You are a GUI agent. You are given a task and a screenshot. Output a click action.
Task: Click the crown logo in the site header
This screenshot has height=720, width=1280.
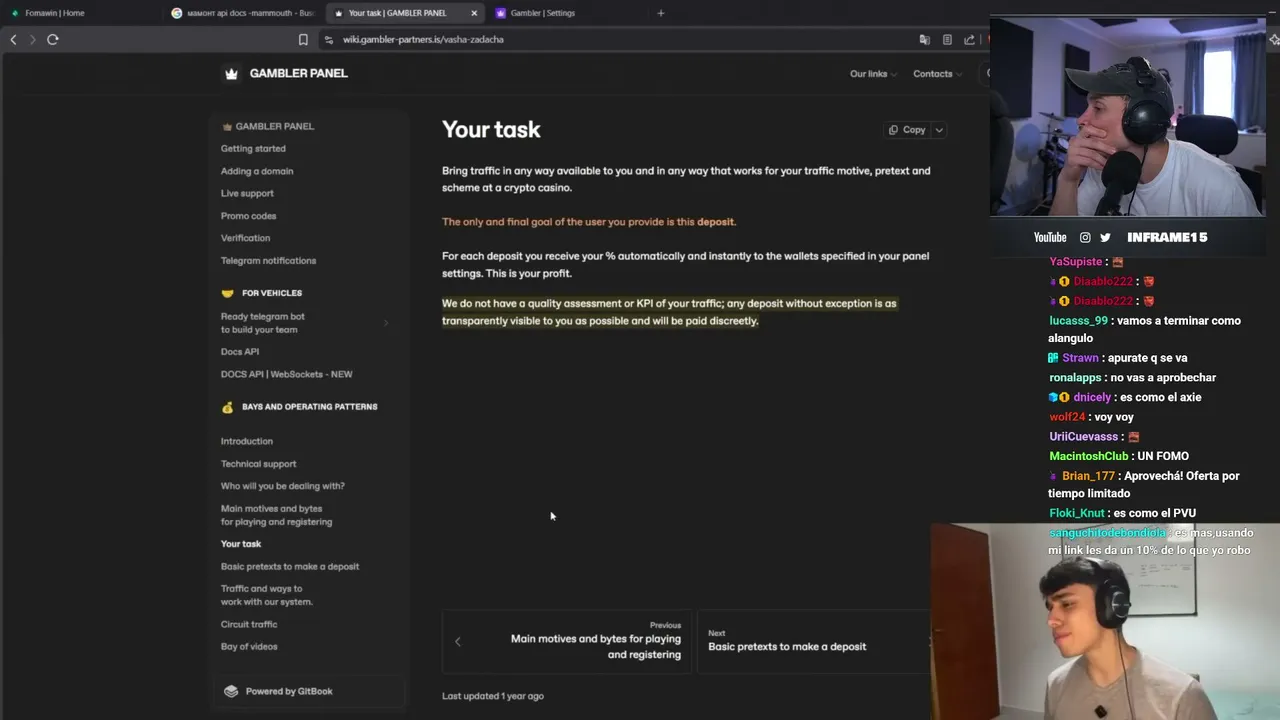[x=232, y=73]
